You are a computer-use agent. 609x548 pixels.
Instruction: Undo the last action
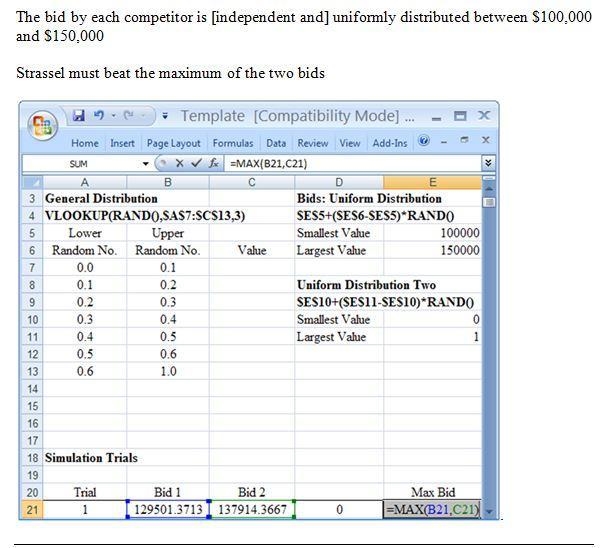(99, 115)
